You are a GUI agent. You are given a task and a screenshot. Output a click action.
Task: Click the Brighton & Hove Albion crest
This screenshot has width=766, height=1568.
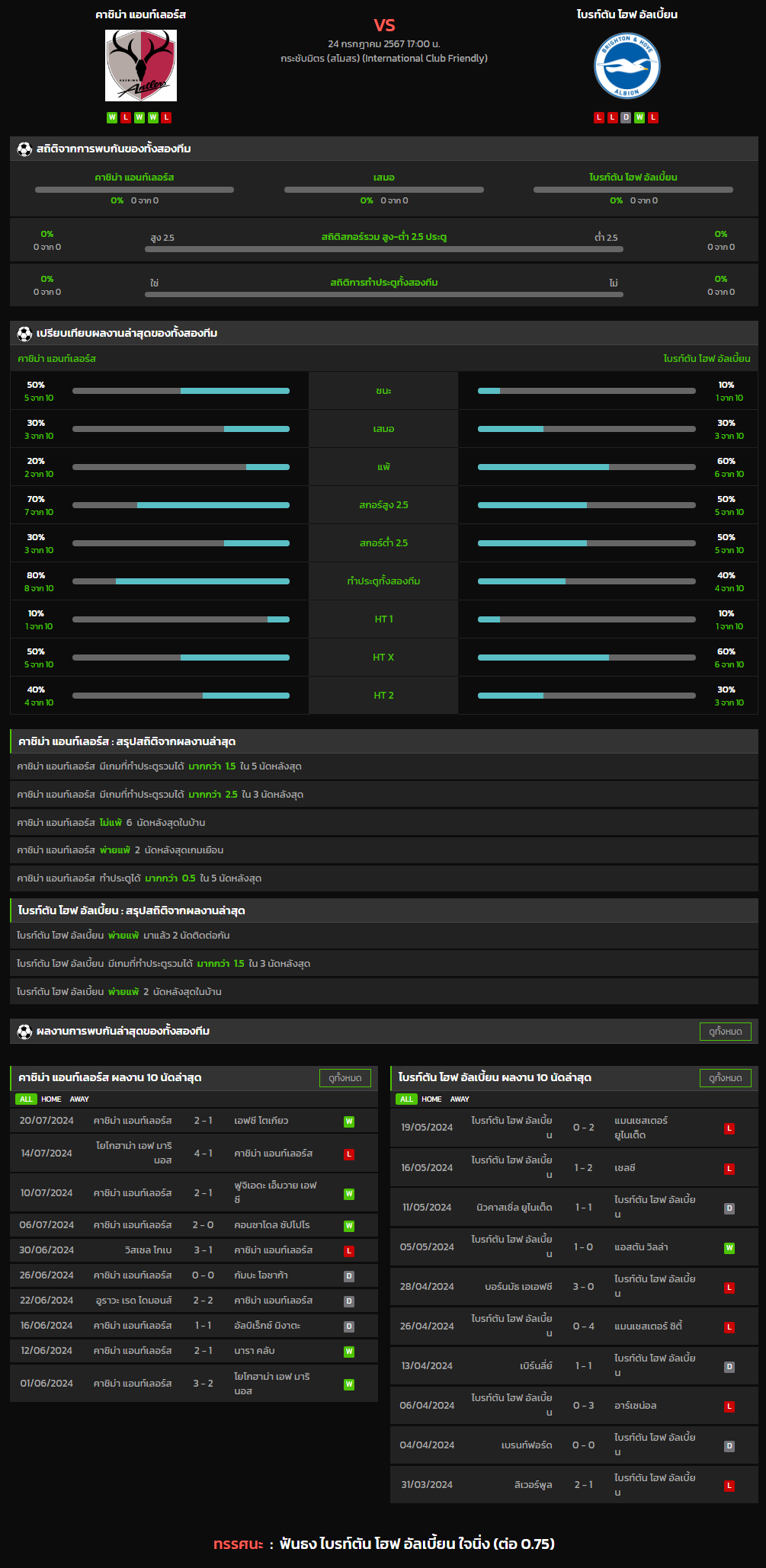(x=627, y=66)
